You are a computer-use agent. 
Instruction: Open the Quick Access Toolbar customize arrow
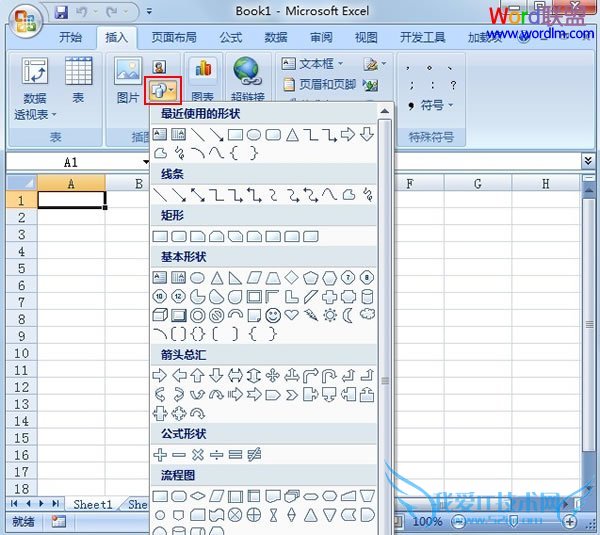tap(149, 12)
